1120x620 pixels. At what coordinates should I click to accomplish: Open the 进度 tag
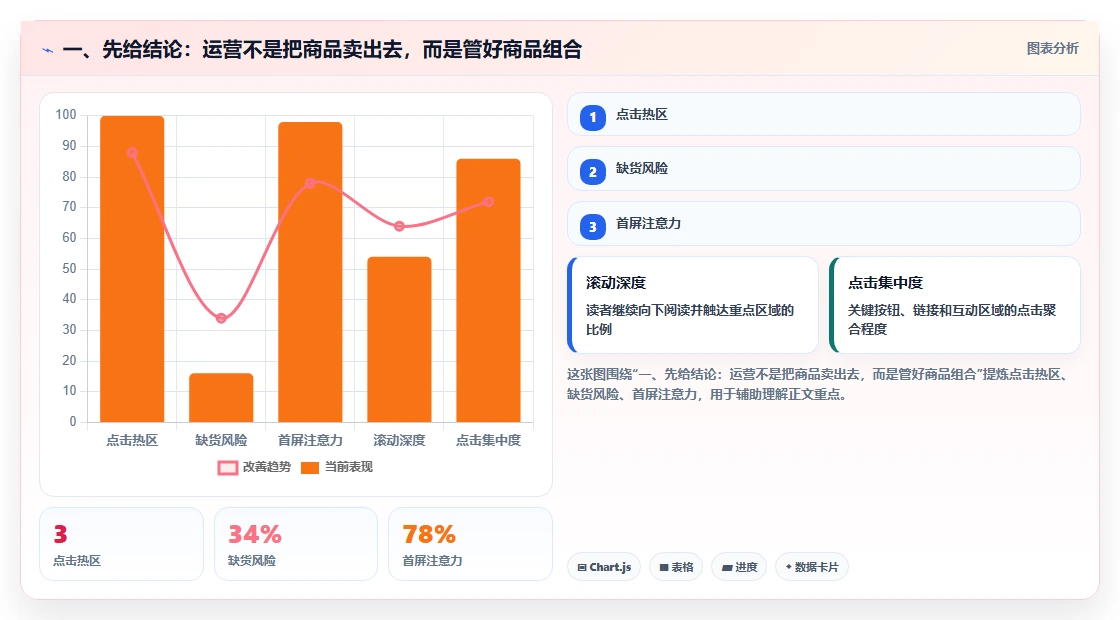pyautogui.click(x=739, y=567)
